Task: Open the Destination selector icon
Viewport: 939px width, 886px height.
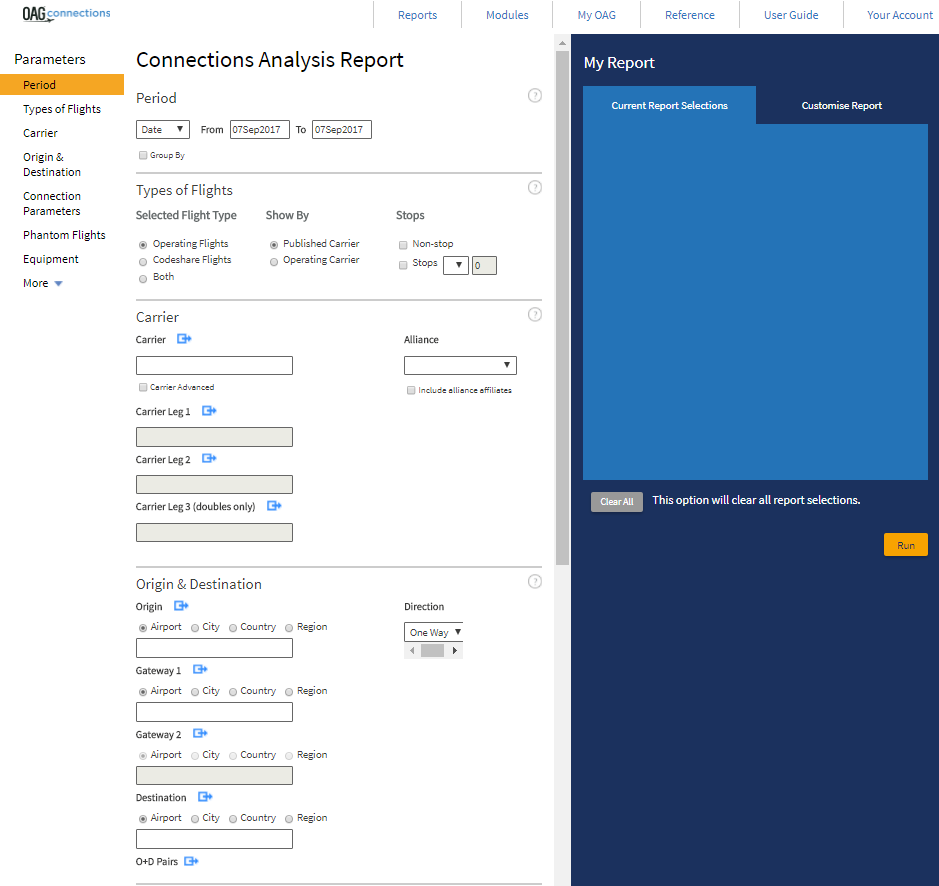Action: click(205, 797)
